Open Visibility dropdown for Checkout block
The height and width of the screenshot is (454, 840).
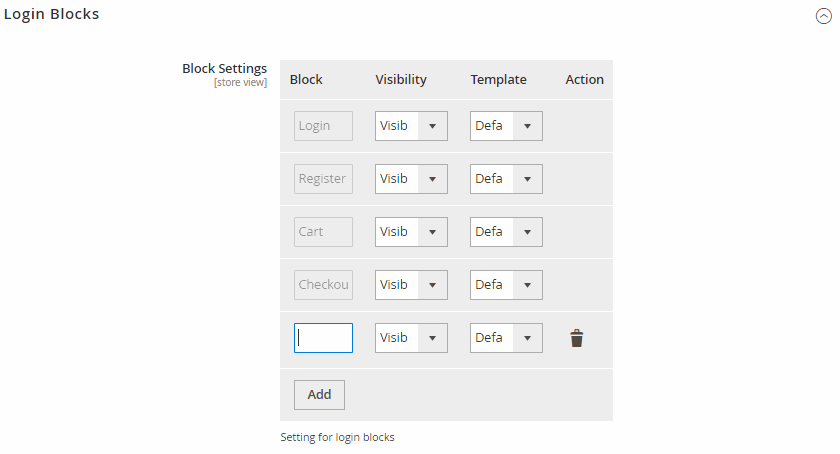pyautogui.click(x=411, y=285)
